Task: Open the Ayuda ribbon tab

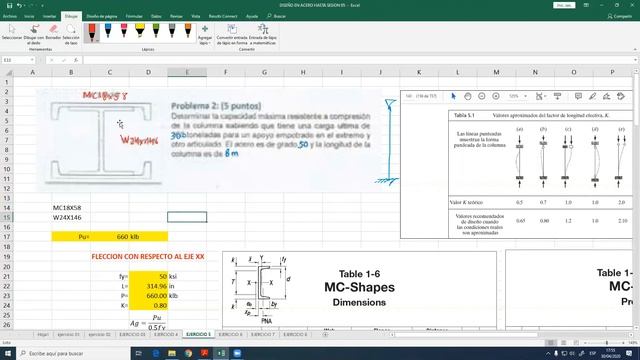Action: (x=252, y=16)
